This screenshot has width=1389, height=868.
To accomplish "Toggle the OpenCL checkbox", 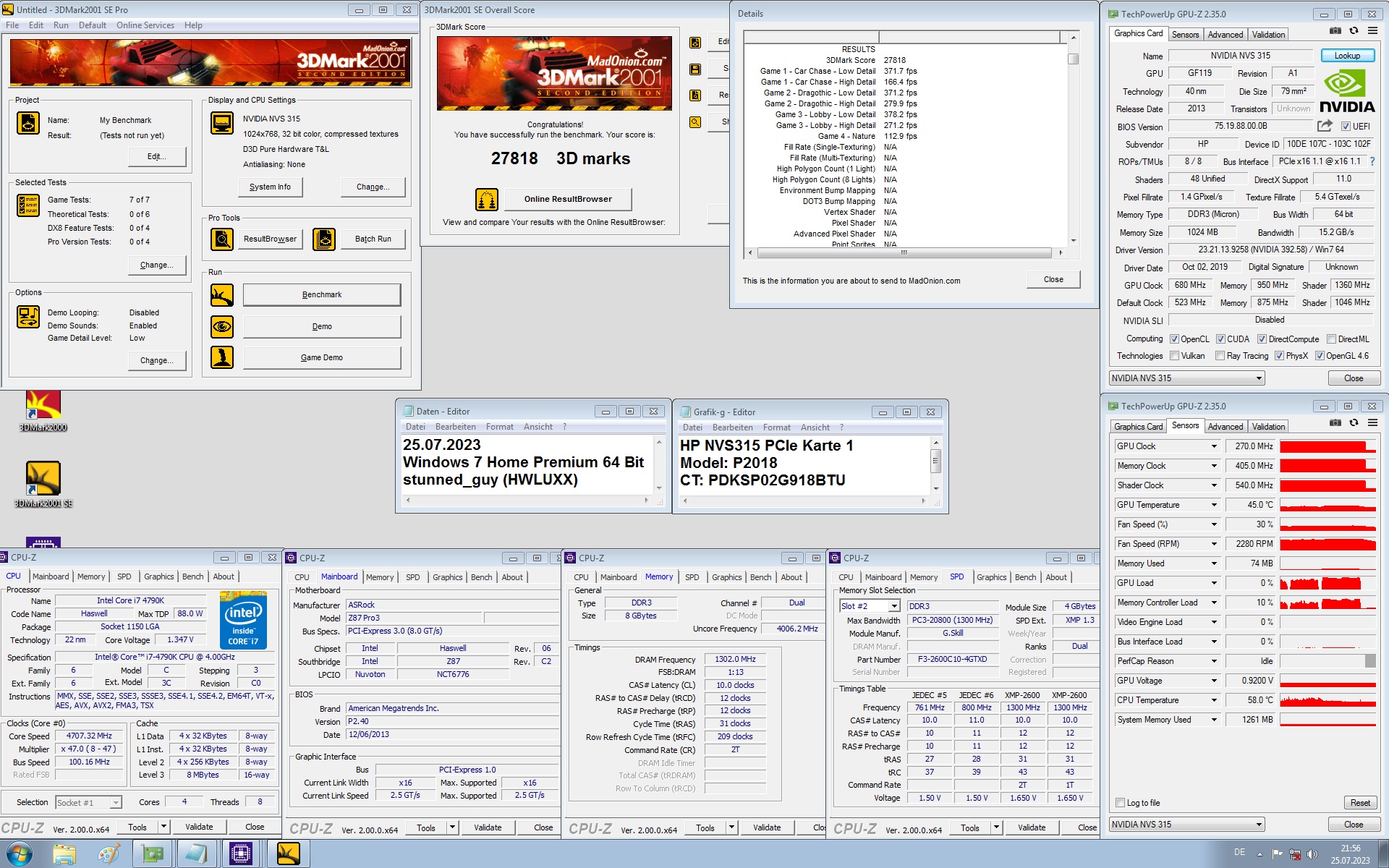I will click(x=1174, y=339).
